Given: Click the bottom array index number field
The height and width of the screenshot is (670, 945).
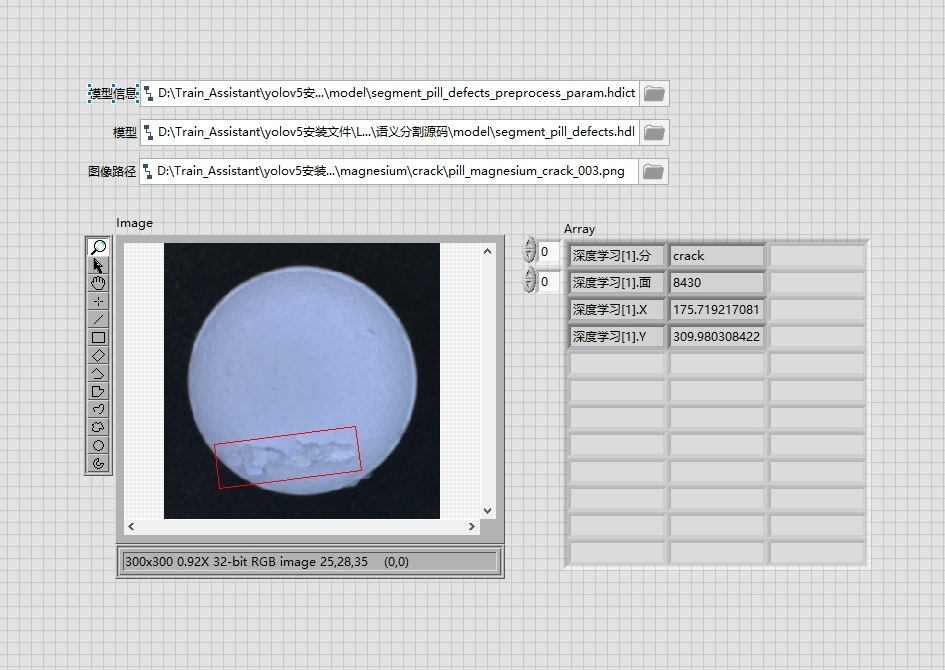Looking at the screenshot, I should click(548, 281).
